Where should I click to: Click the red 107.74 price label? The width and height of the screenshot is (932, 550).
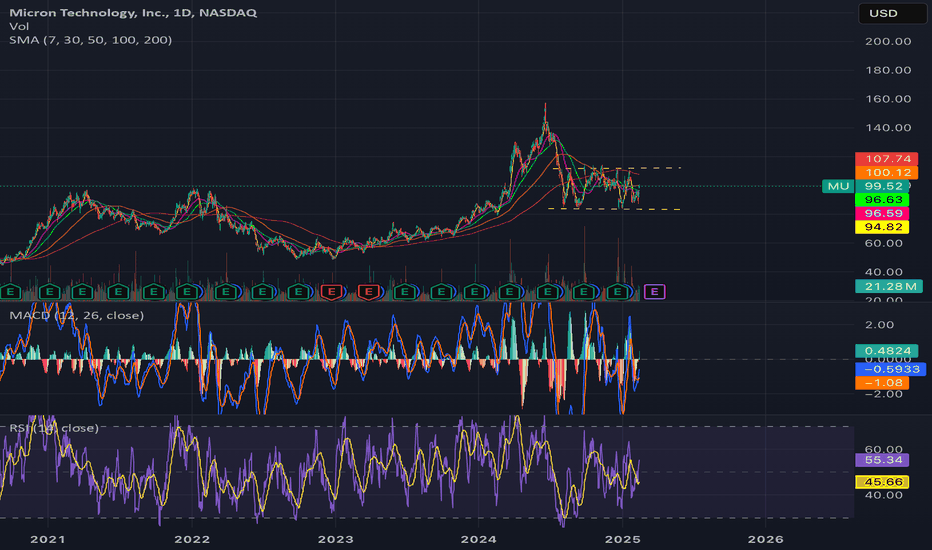(x=887, y=159)
